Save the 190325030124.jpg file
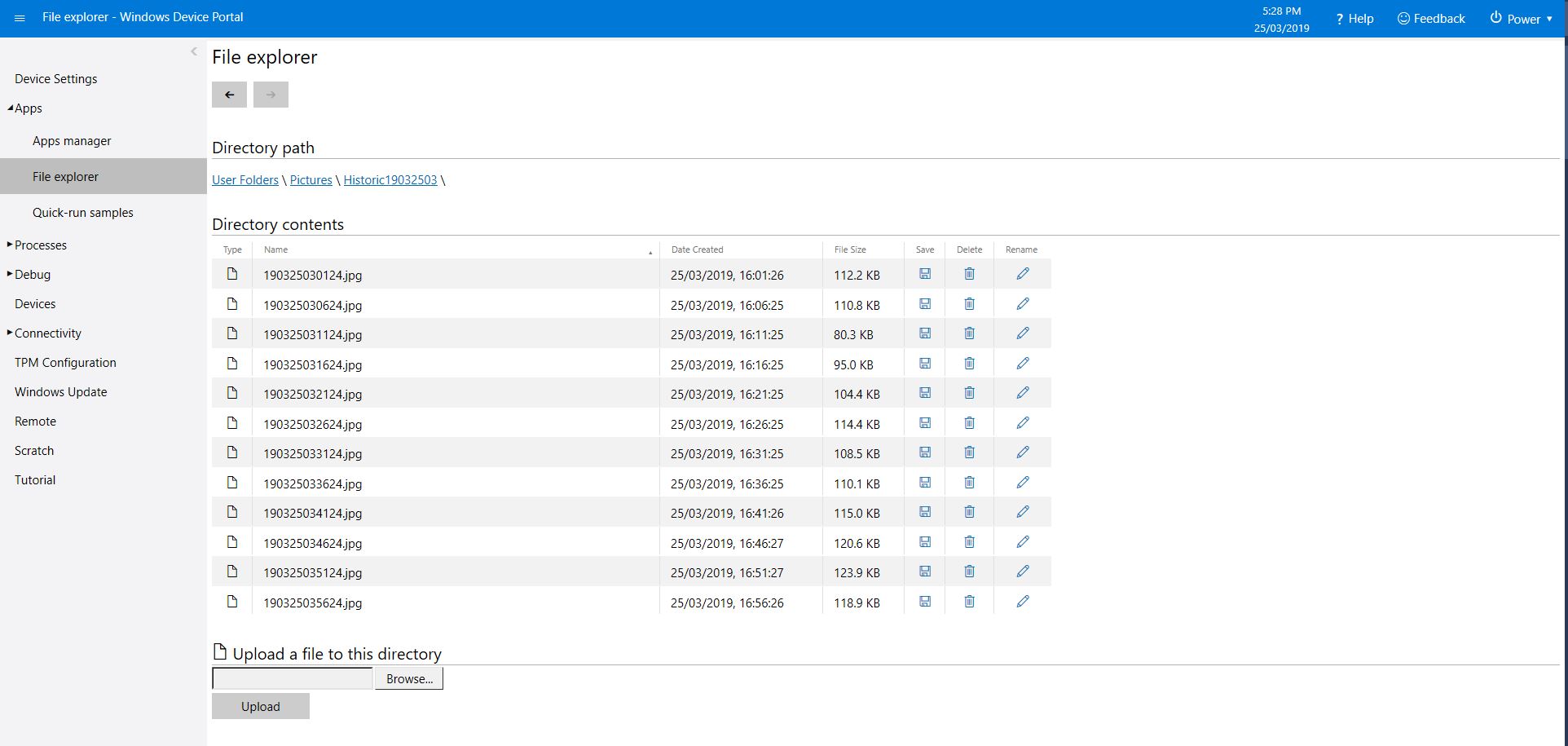This screenshot has height=746, width=1568. [924, 274]
